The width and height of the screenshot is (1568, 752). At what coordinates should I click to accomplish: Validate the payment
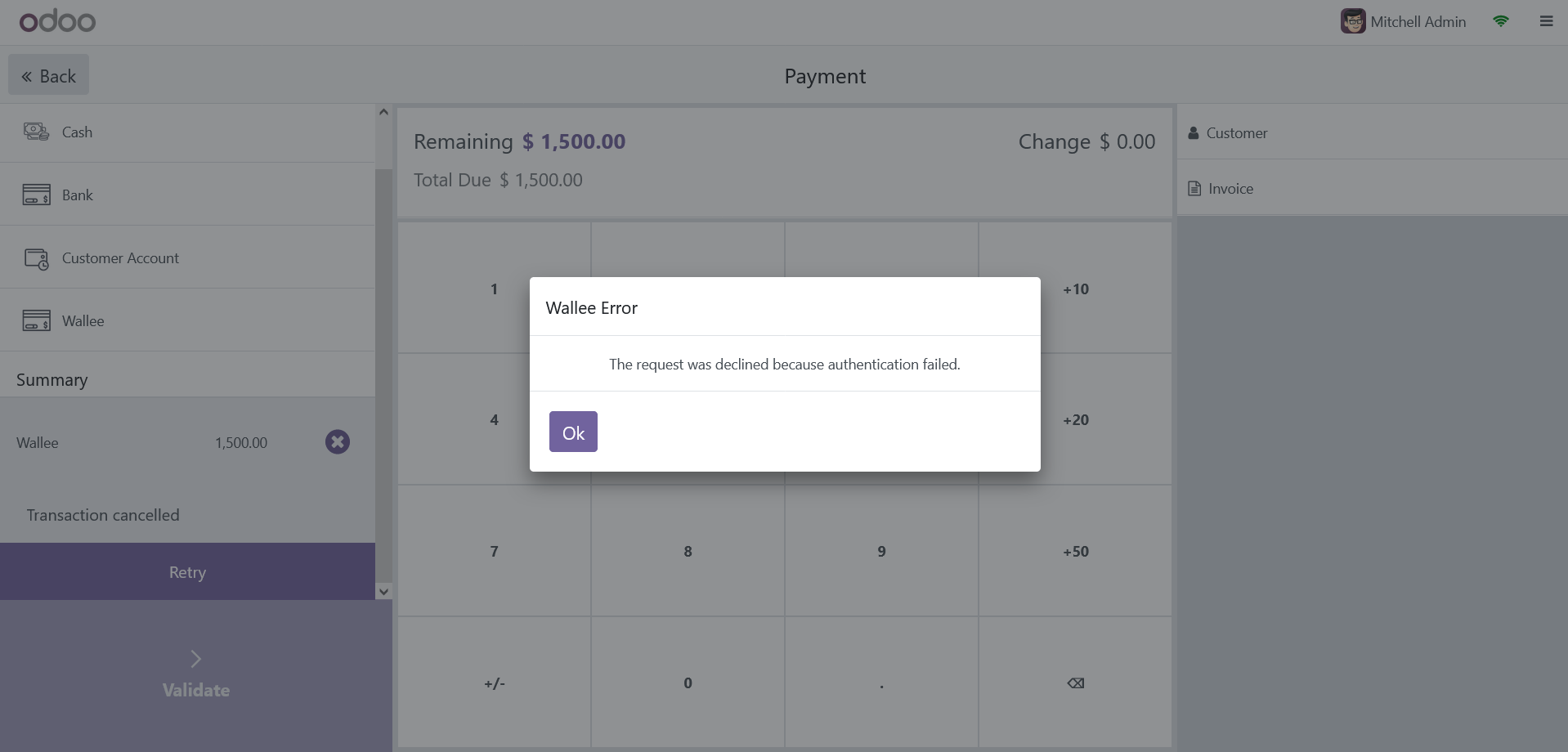[x=195, y=676]
